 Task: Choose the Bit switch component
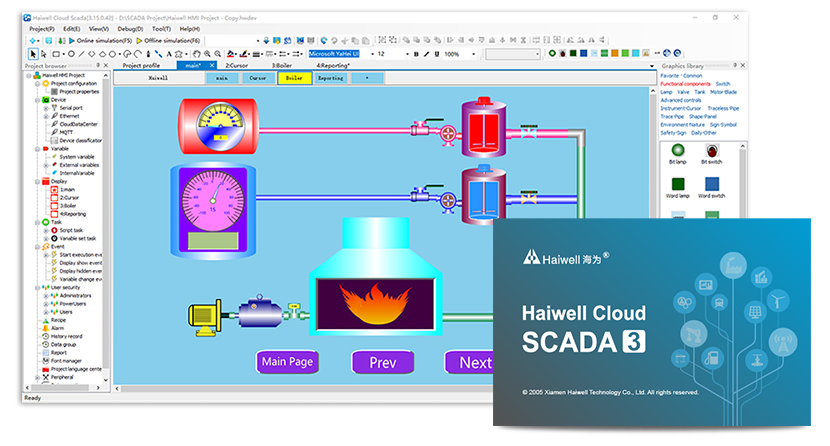711,149
